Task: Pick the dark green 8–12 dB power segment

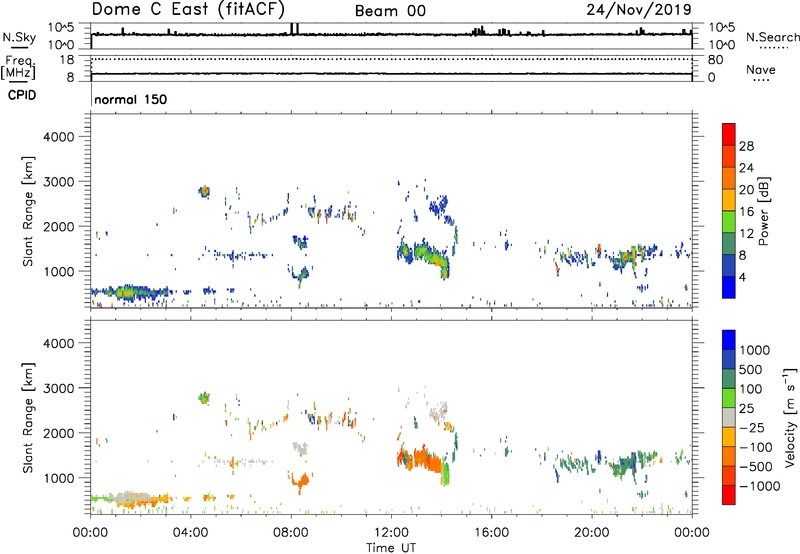Action: click(x=729, y=244)
